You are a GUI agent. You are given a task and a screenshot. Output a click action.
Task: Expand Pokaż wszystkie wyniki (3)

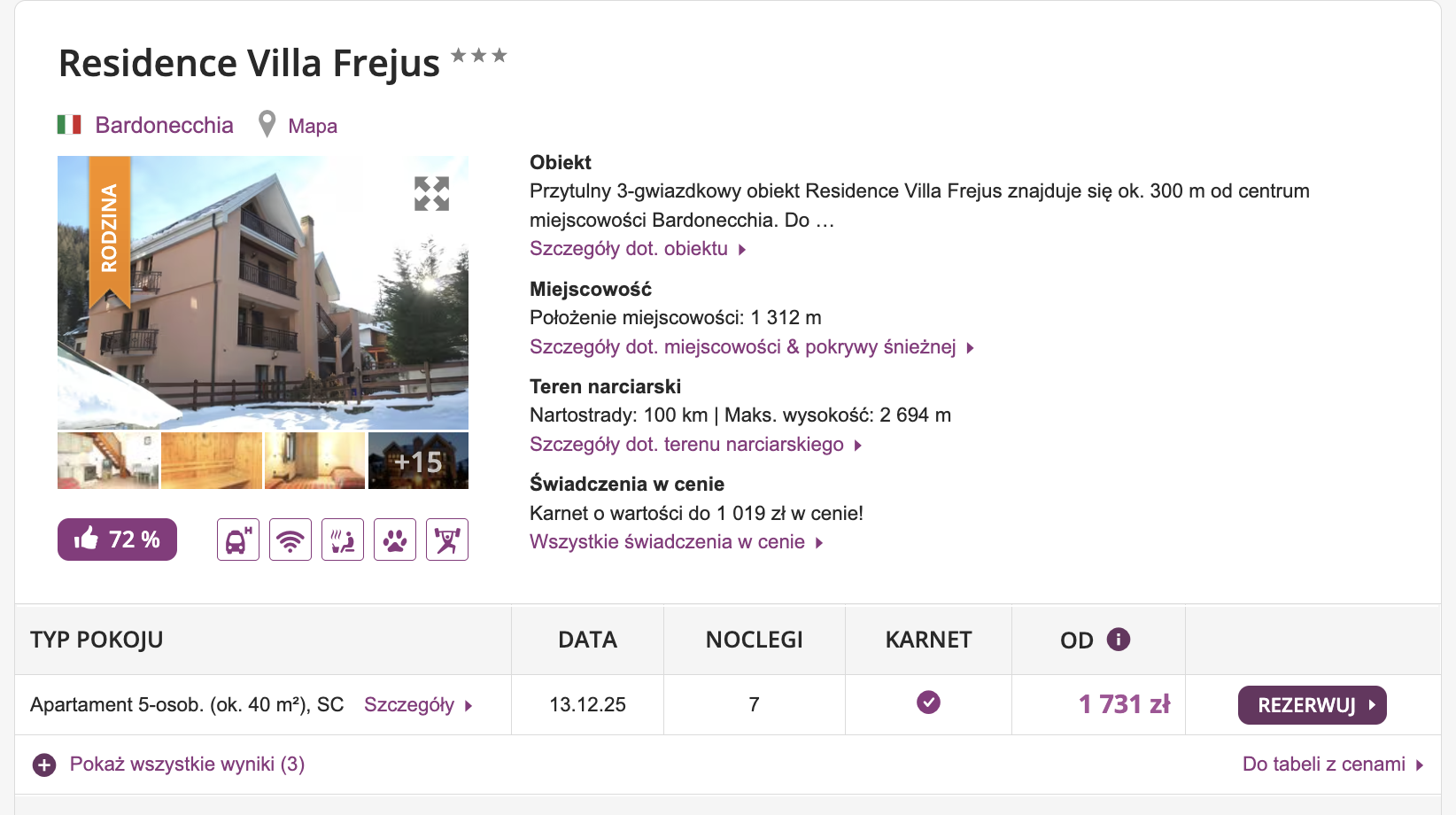click(187, 763)
